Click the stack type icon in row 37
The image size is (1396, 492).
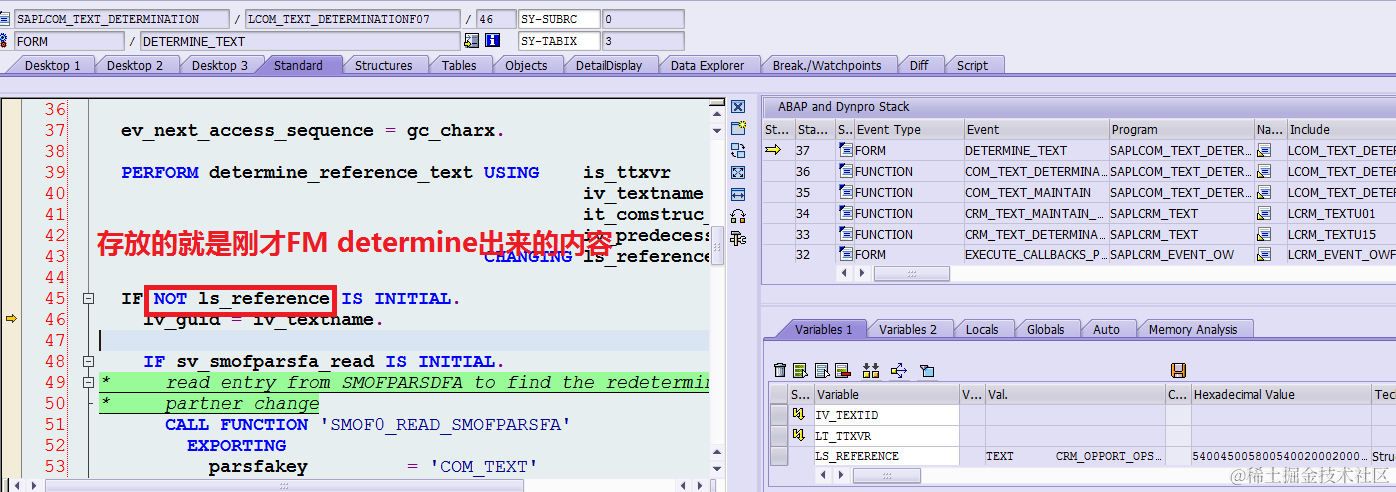(x=845, y=151)
